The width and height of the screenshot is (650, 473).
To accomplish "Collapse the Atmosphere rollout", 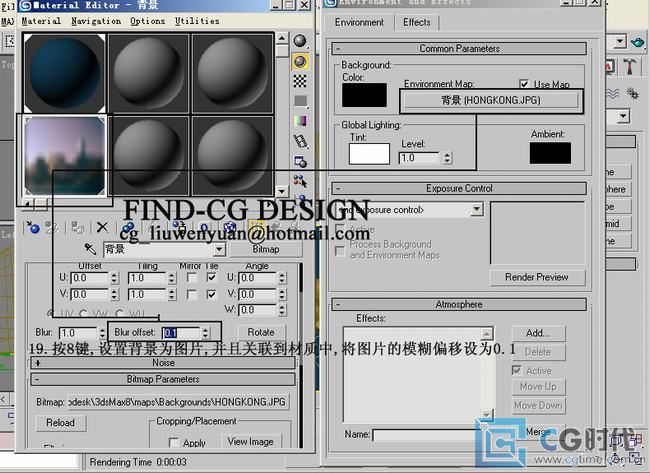I will pos(459,305).
